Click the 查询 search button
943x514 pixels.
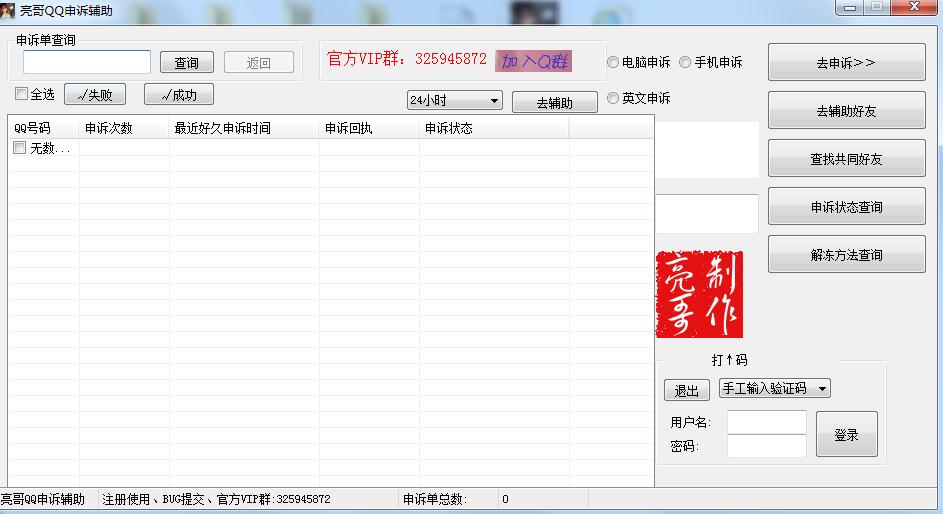[x=186, y=63]
